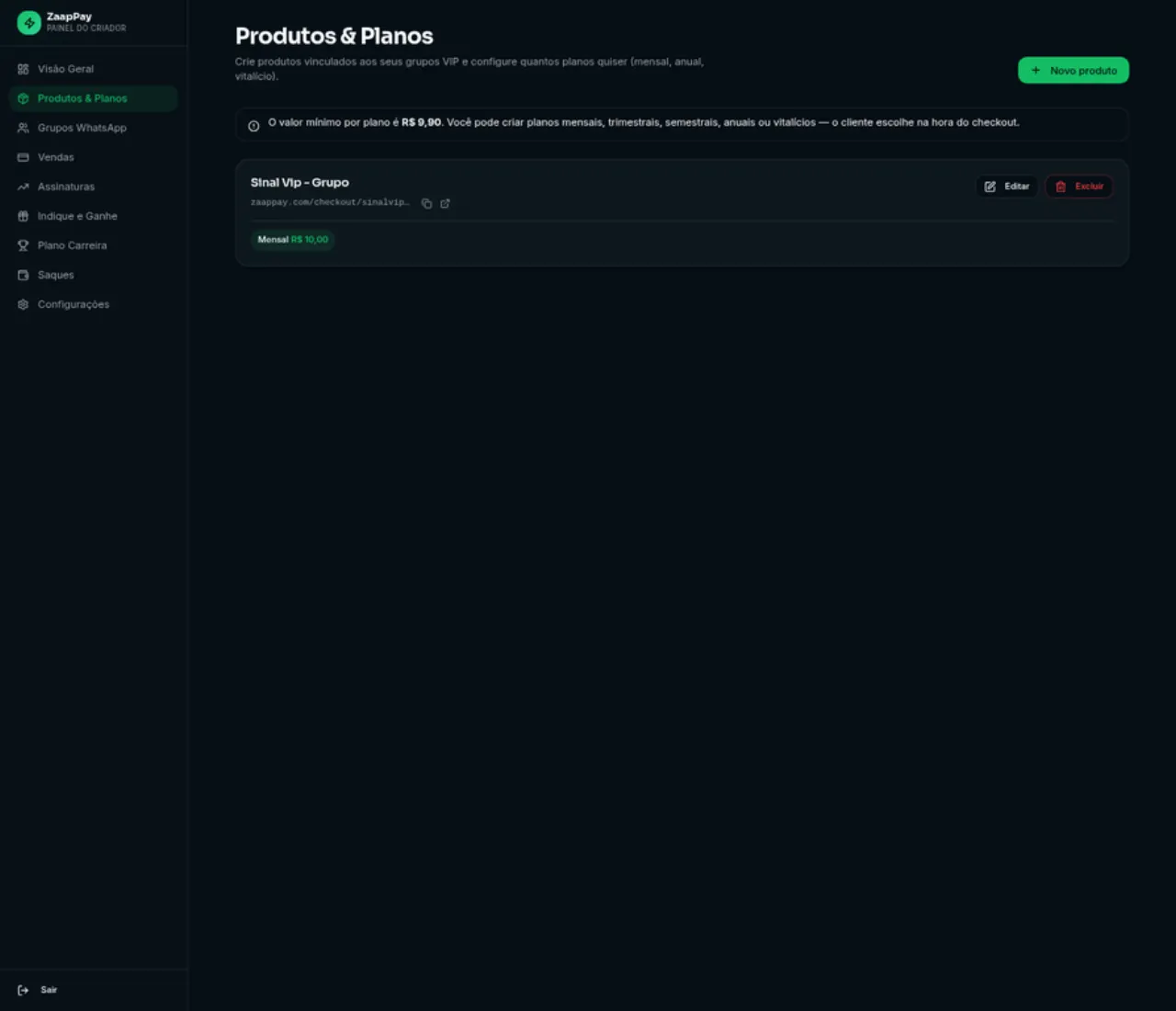Click the trash icon in Excluir
1176x1011 pixels.
(1061, 187)
